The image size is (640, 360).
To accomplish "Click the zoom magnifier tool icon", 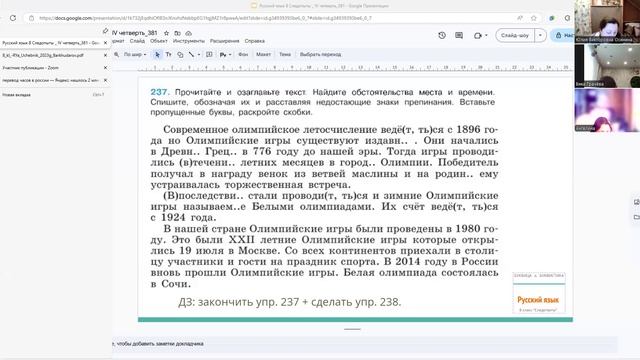I will click(x=117, y=54).
